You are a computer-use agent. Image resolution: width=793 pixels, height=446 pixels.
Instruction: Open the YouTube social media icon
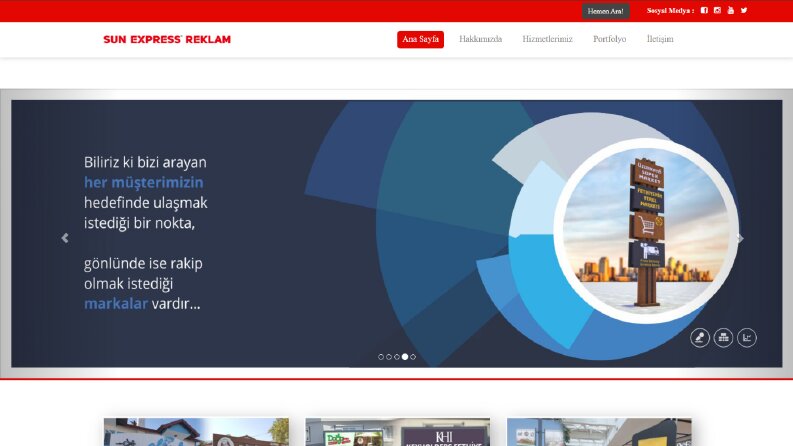coord(730,10)
